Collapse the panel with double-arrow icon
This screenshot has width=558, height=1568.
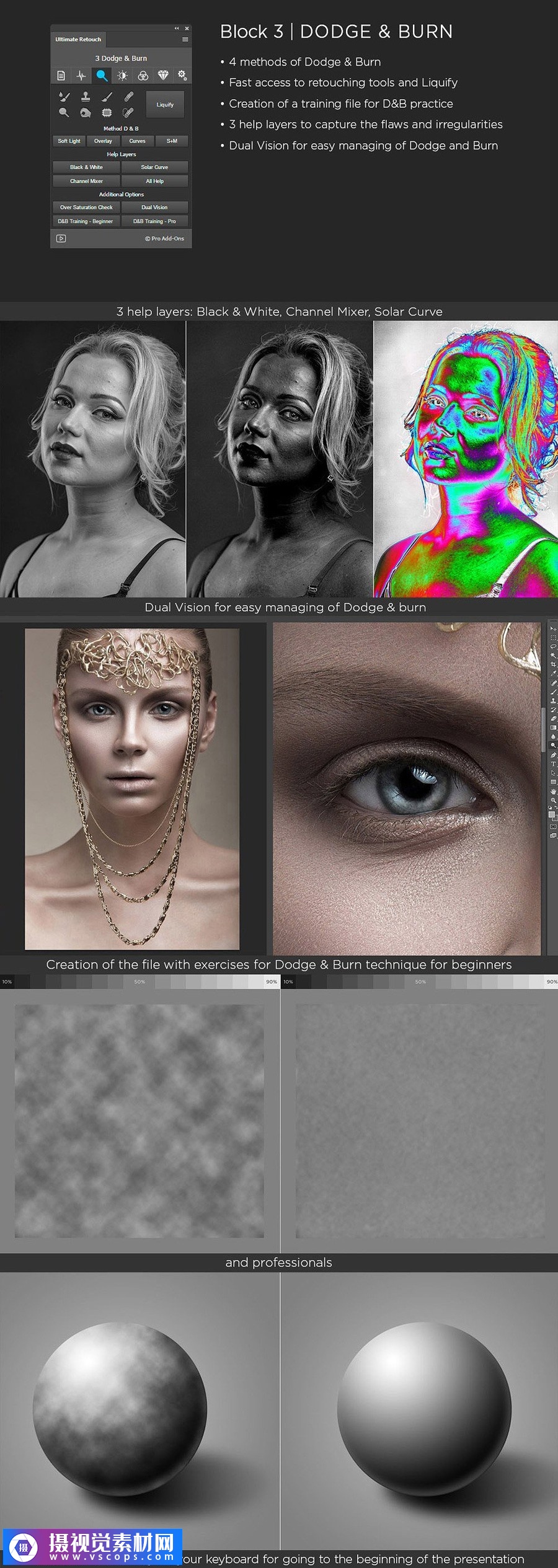coord(177,29)
